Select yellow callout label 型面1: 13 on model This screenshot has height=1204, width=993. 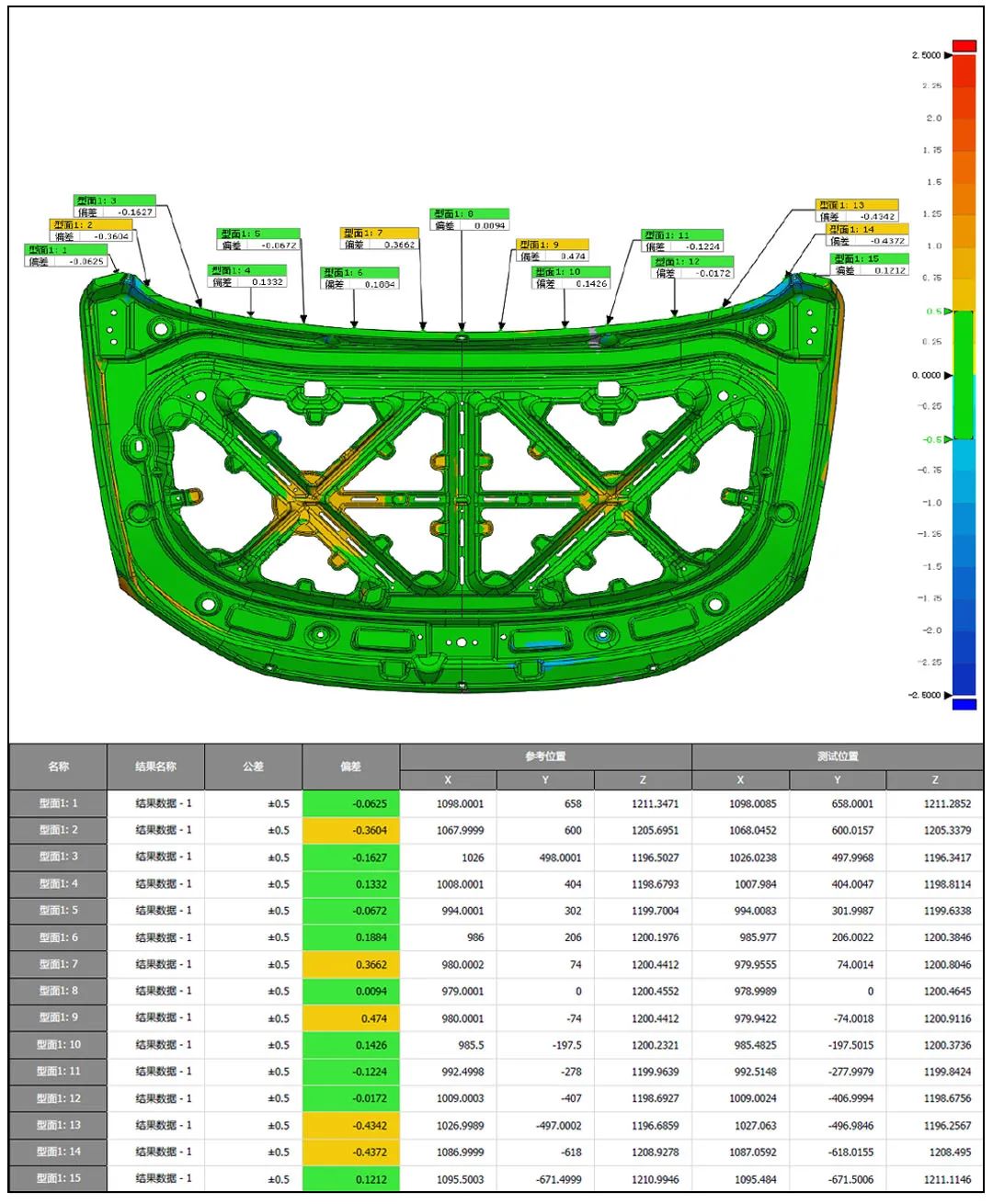click(x=857, y=205)
